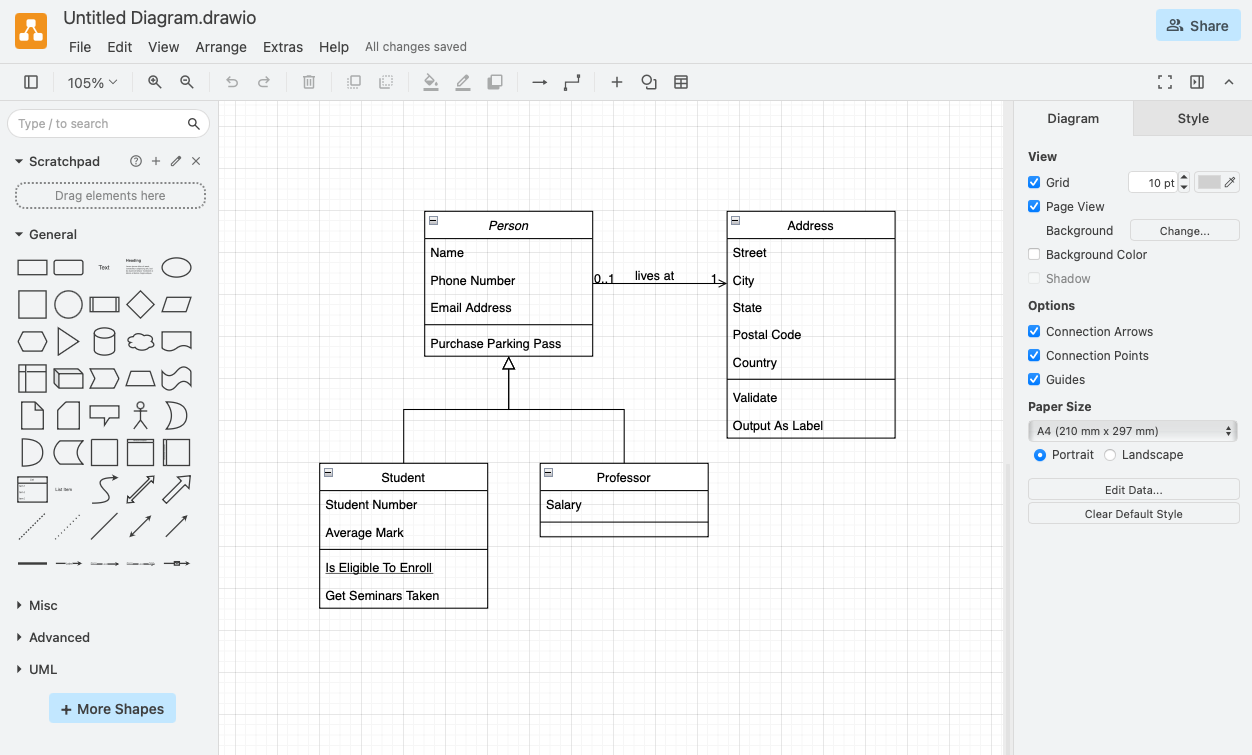Open the Edit menu
Viewport: 1252px width, 755px height.
coord(120,47)
